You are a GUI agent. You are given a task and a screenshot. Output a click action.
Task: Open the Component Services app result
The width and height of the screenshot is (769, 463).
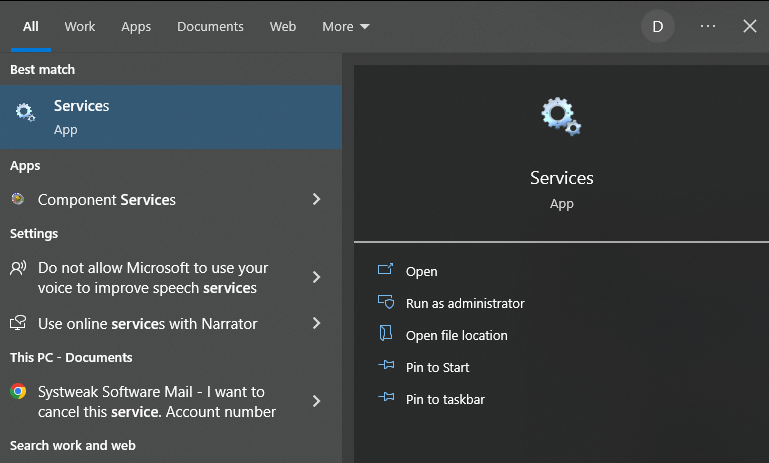point(171,200)
